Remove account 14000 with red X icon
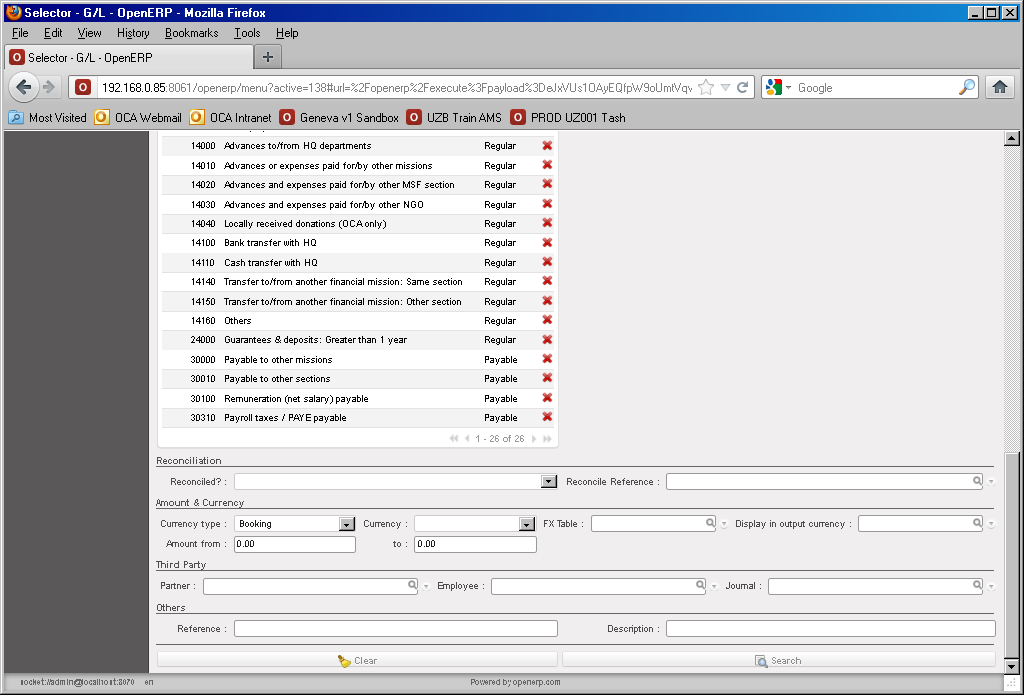Screen dimensions: 1024x695 click(547, 146)
